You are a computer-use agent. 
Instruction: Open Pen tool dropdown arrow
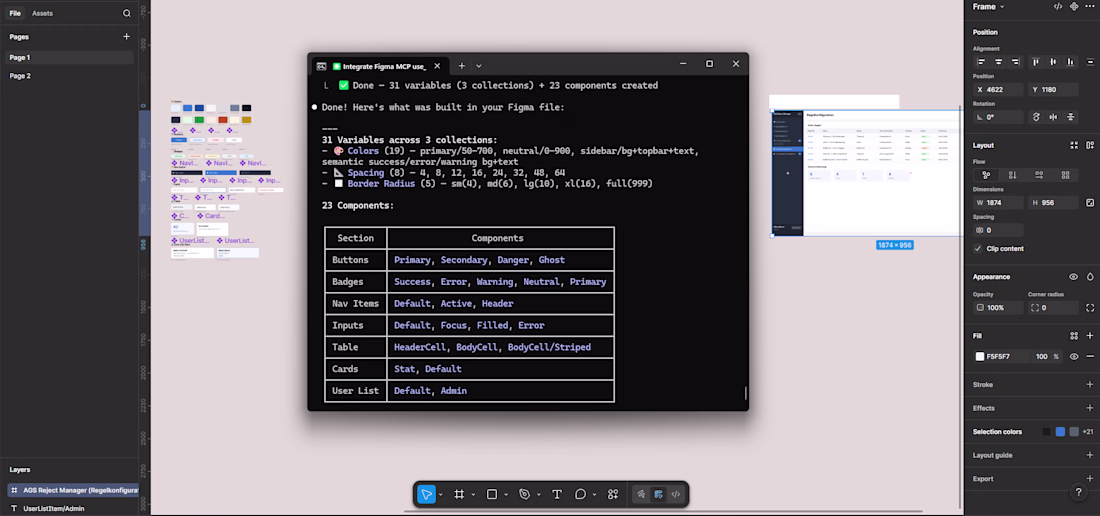(x=538, y=495)
